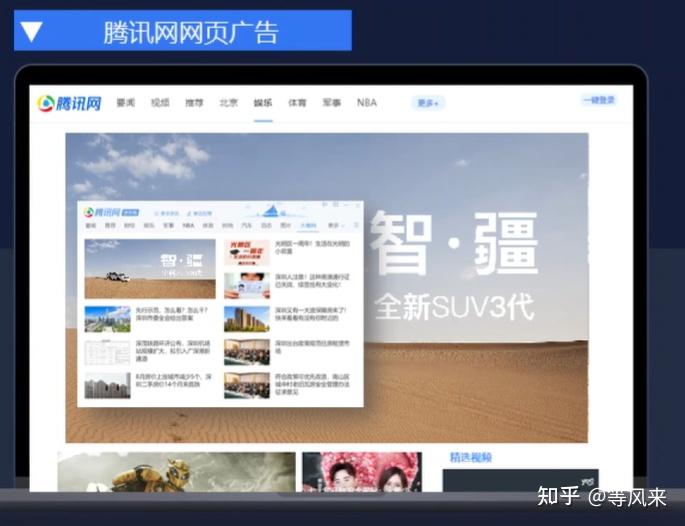Open the headline starting with 8月房价上涨城市

[173, 381]
